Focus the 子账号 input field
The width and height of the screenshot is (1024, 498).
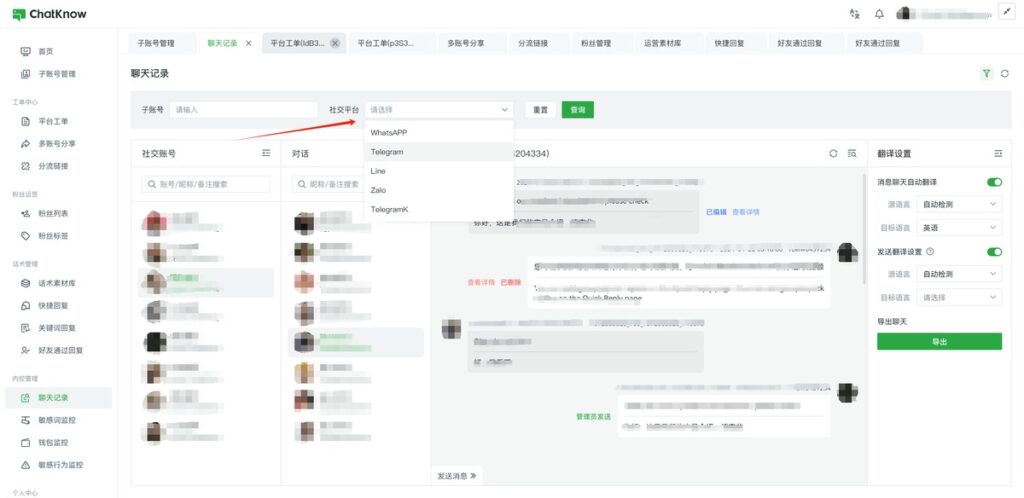click(243, 110)
